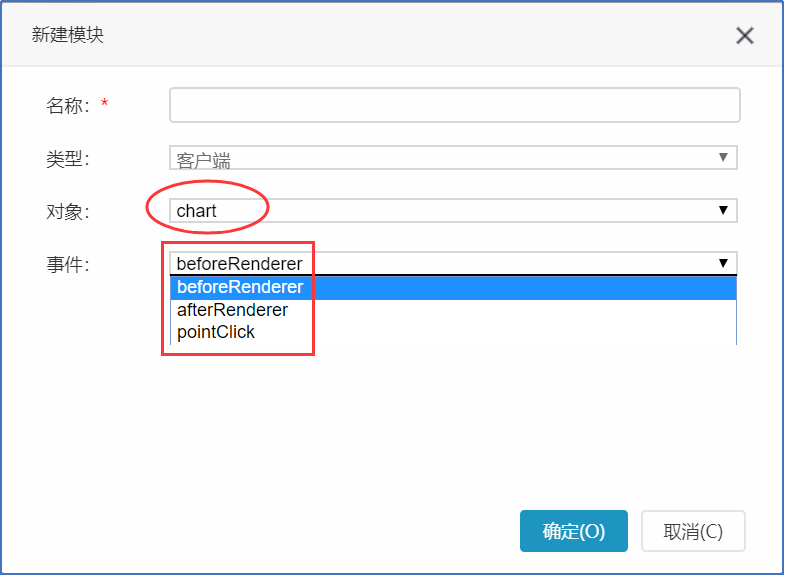Click the 事件 label
Screen dimensions: 785x576
coord(68,264)
